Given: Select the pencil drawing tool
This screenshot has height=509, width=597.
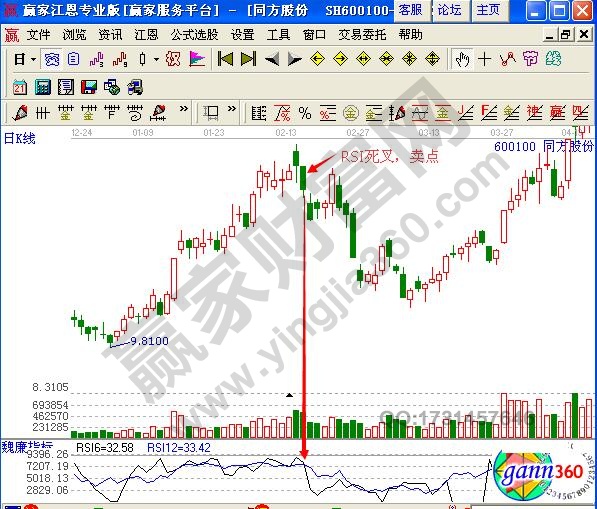Looking at the screenshot, I should pos(19,113).
